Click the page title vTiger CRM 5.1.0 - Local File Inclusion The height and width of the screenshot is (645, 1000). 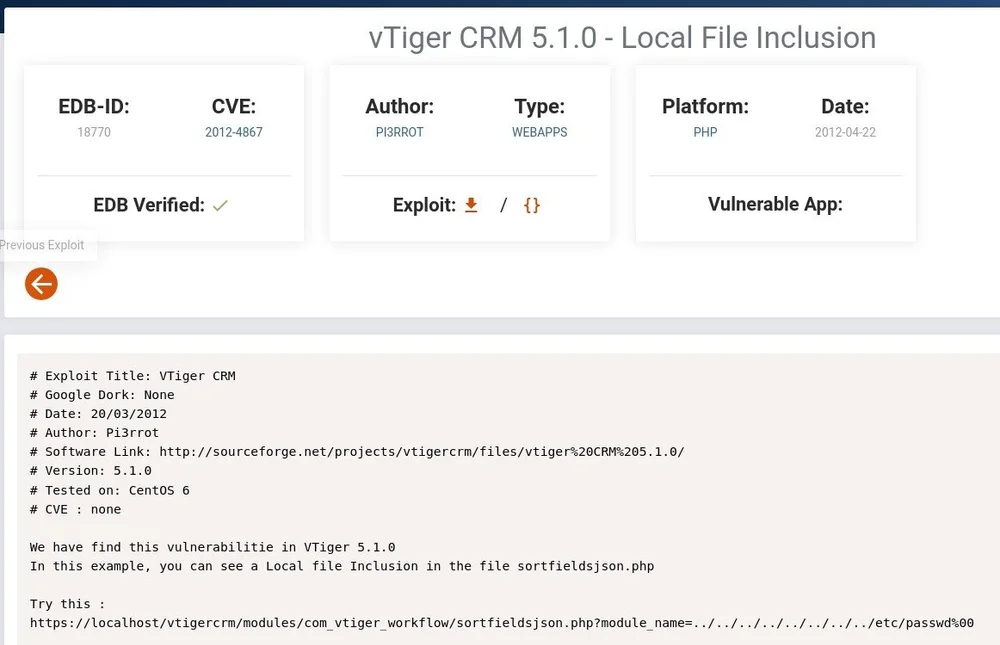pos(622,38)
